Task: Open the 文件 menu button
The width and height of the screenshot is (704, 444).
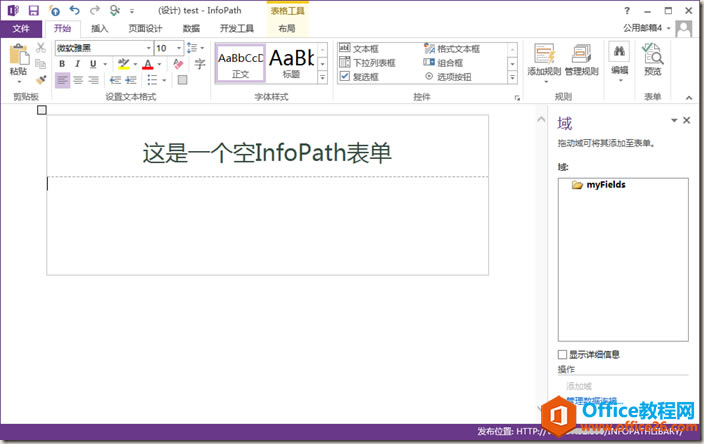Action: pos(21,29)
